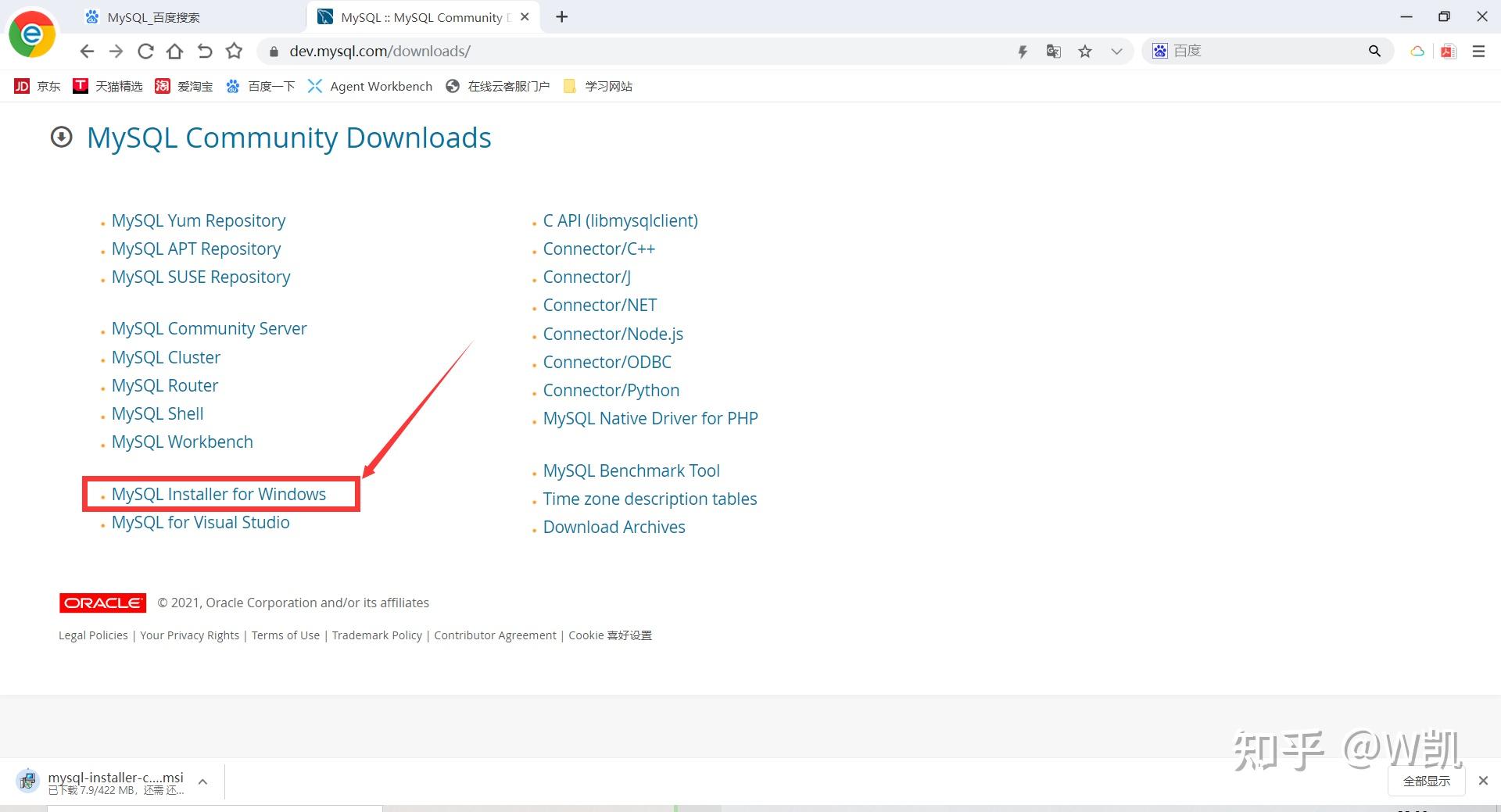Open the 京东 bookmark
This screenshot has height=812, width=1501.
38,86
